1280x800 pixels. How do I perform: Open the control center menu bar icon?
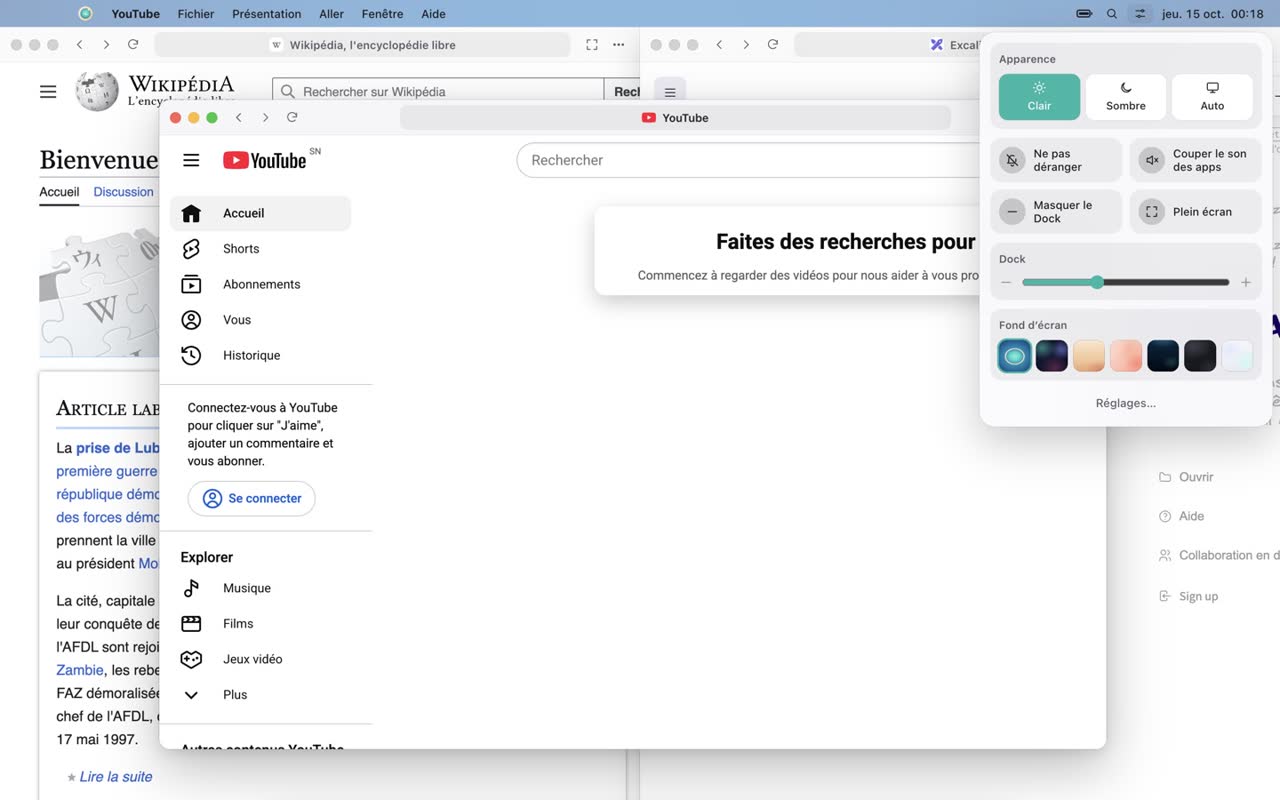(1140, 14)
